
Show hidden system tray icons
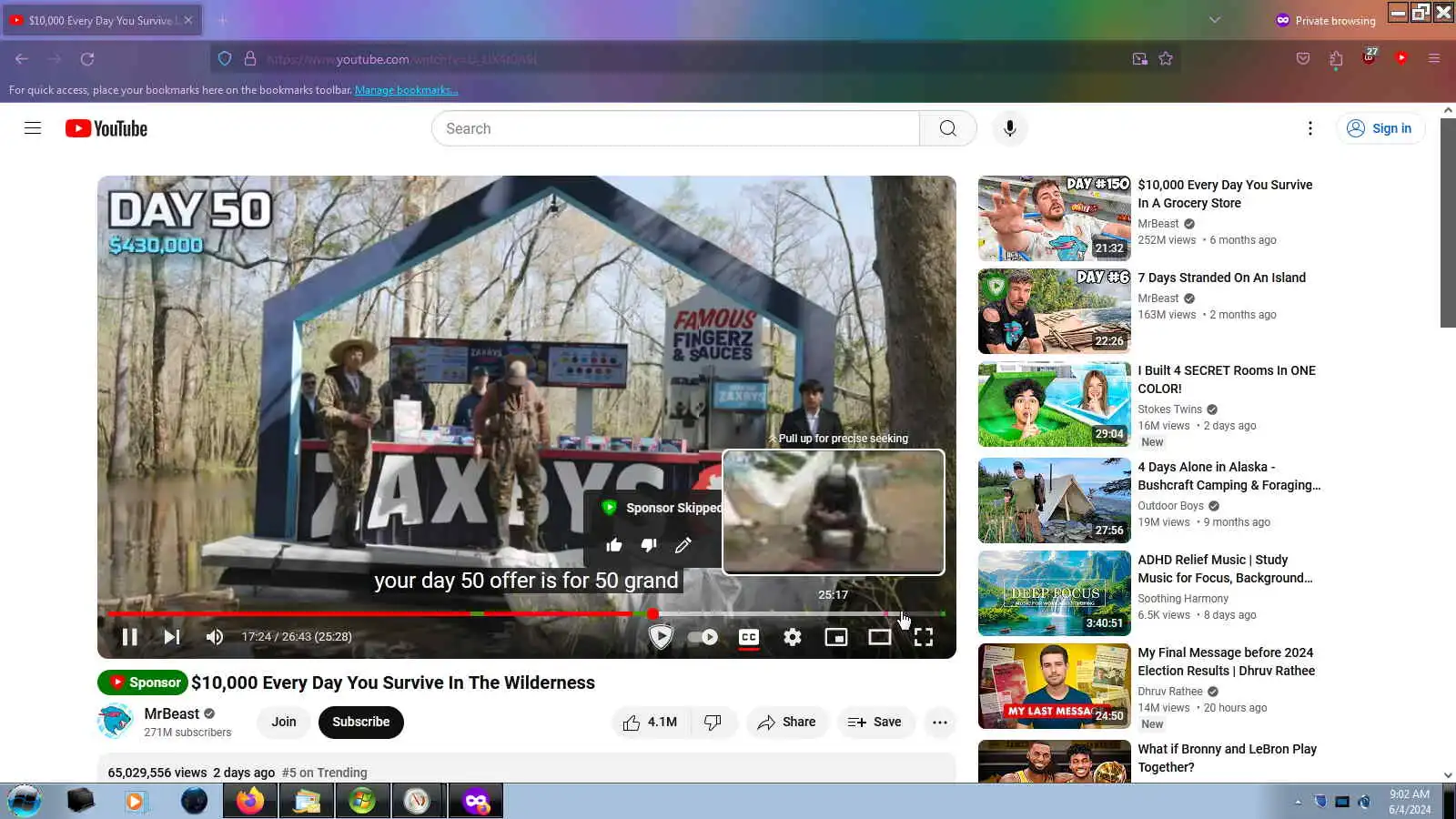(x=1298, y=802)
